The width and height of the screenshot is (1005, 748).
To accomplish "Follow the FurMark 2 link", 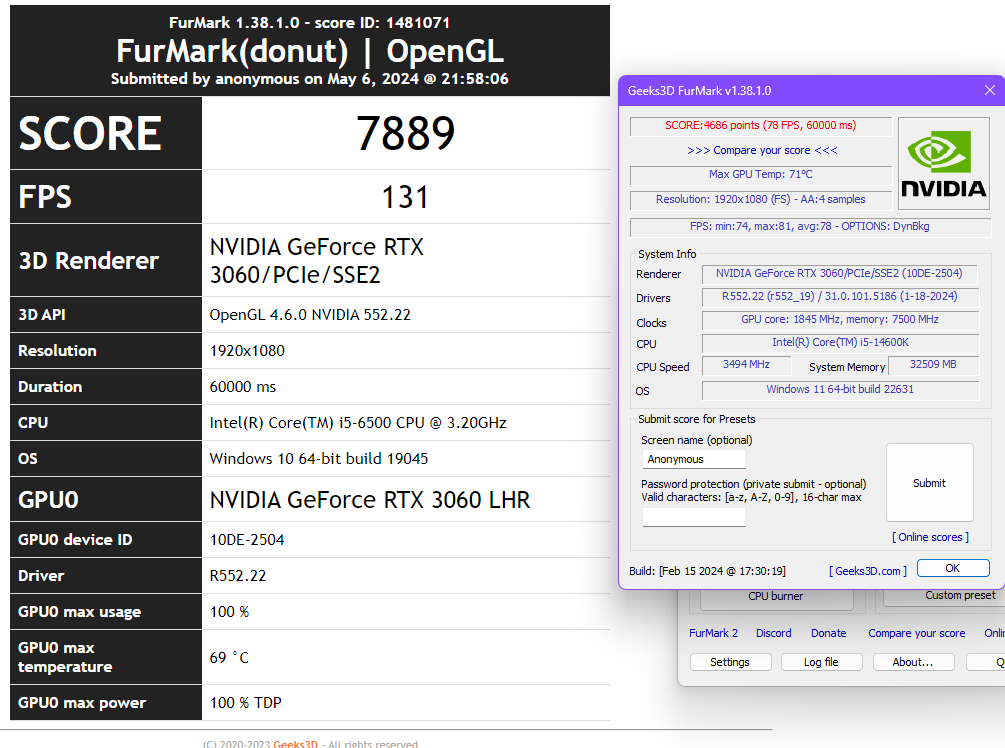I will coord(713,633).
